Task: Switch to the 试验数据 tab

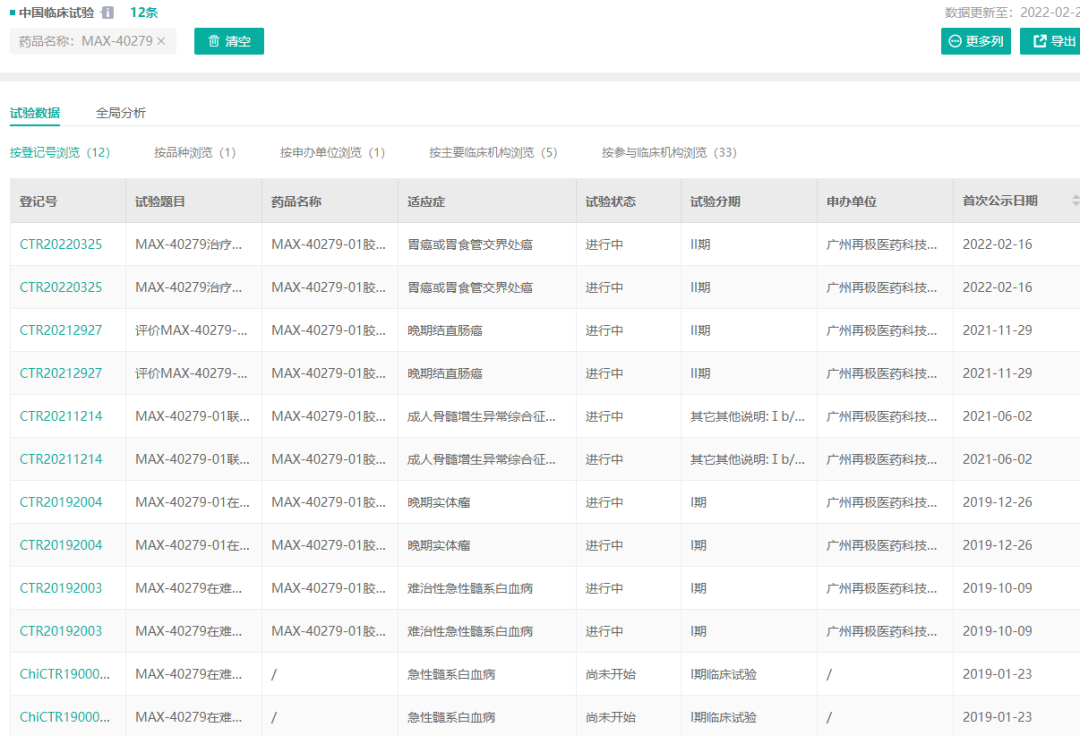Action: pos(35,113)
